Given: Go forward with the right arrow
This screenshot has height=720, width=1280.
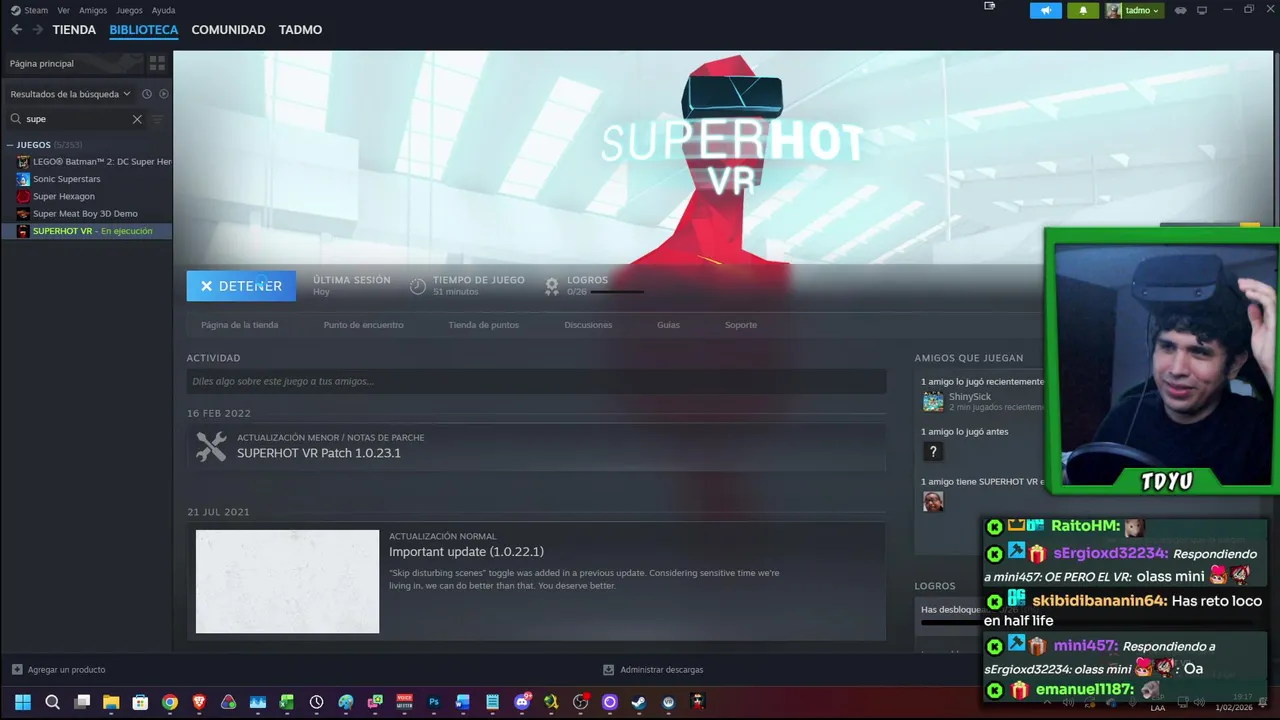Looking at the screenshot, I should point(37,30).
